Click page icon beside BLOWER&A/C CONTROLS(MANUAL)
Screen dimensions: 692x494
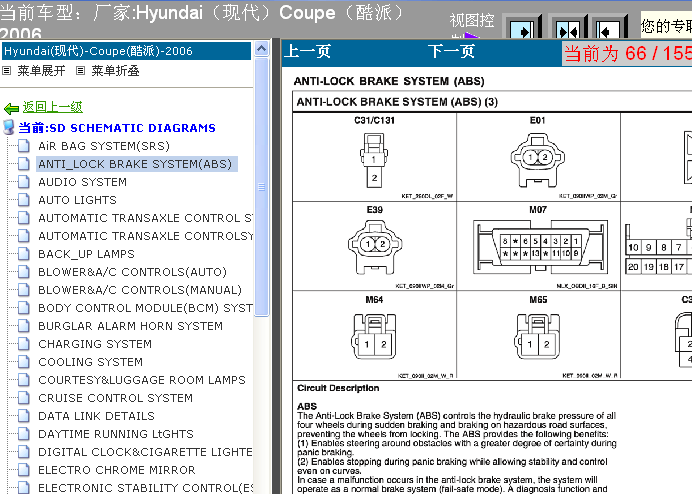click(x=24, y=290)
